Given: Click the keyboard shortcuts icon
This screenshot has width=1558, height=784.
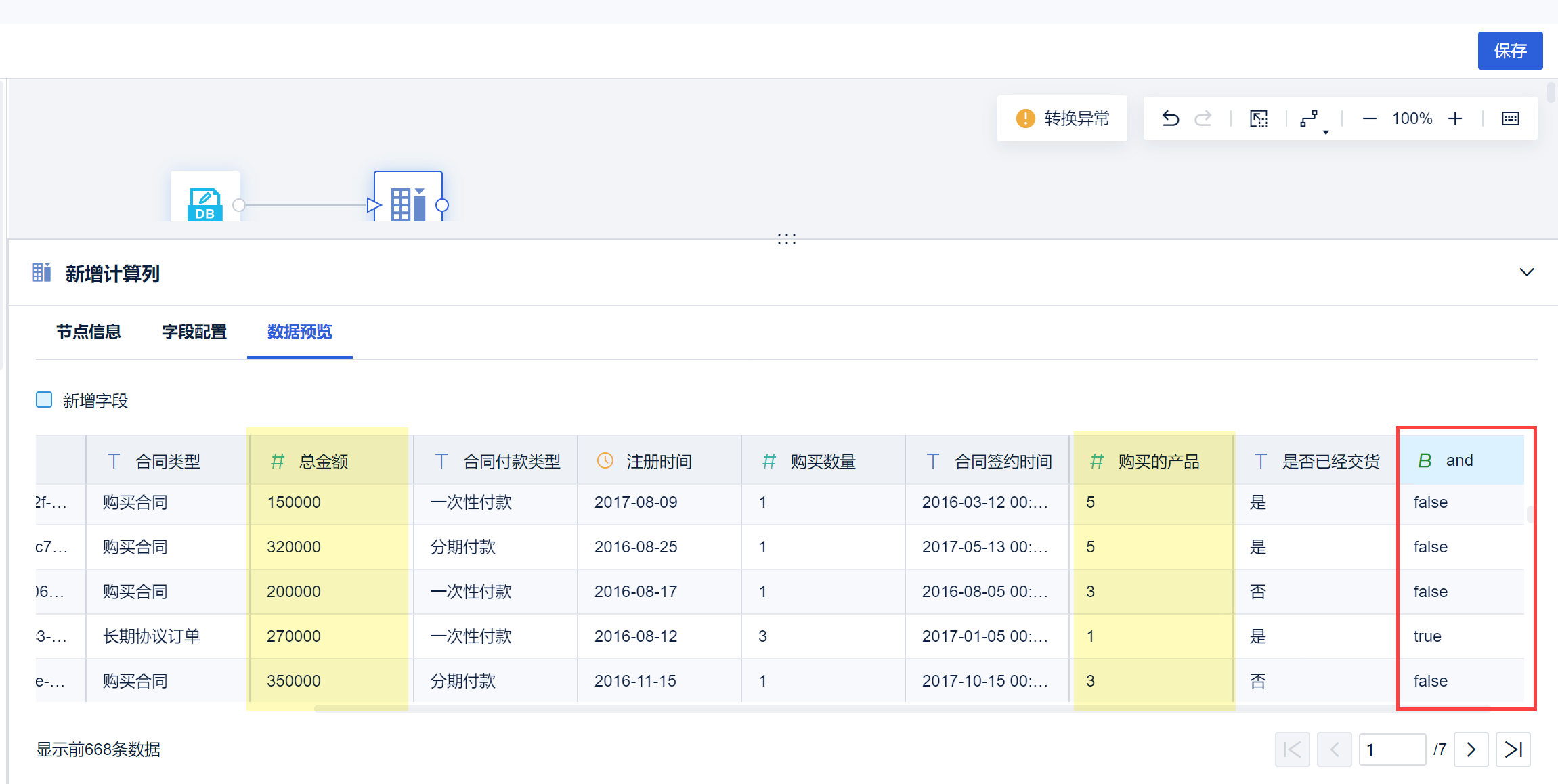Looking at the screenshot, I should (x=1511, y=119).
